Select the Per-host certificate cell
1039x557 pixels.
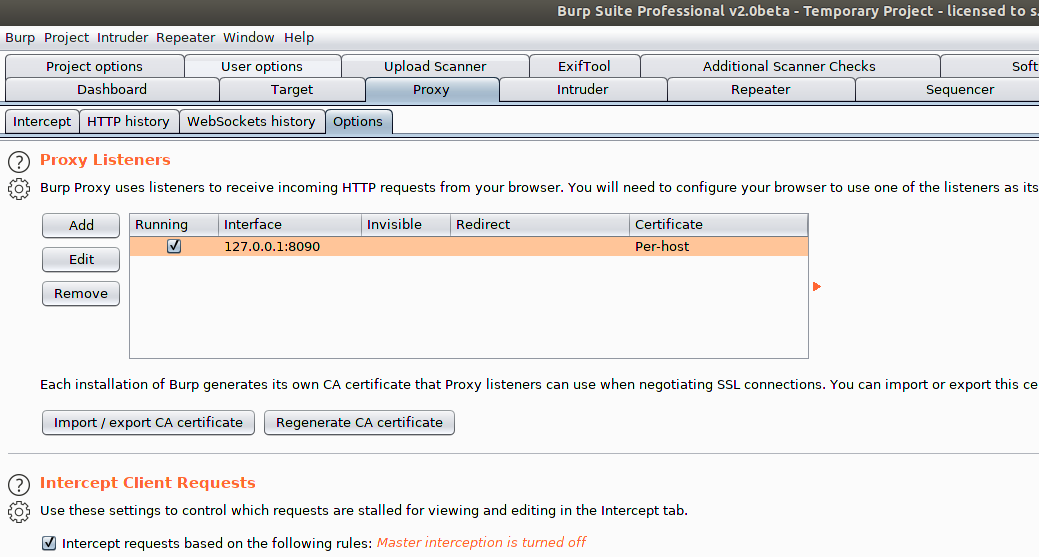[718, 246]
